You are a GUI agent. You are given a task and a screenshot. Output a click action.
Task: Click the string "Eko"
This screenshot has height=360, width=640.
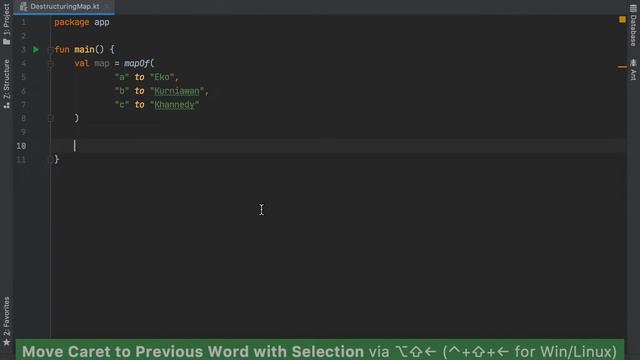(x=162, y=77)
